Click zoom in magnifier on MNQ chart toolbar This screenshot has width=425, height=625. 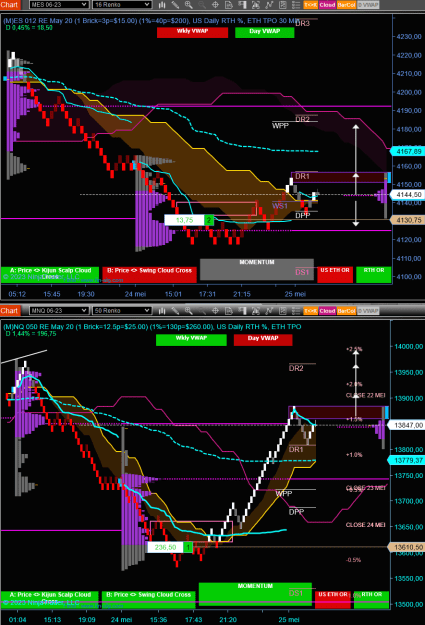tap(189, 311)
